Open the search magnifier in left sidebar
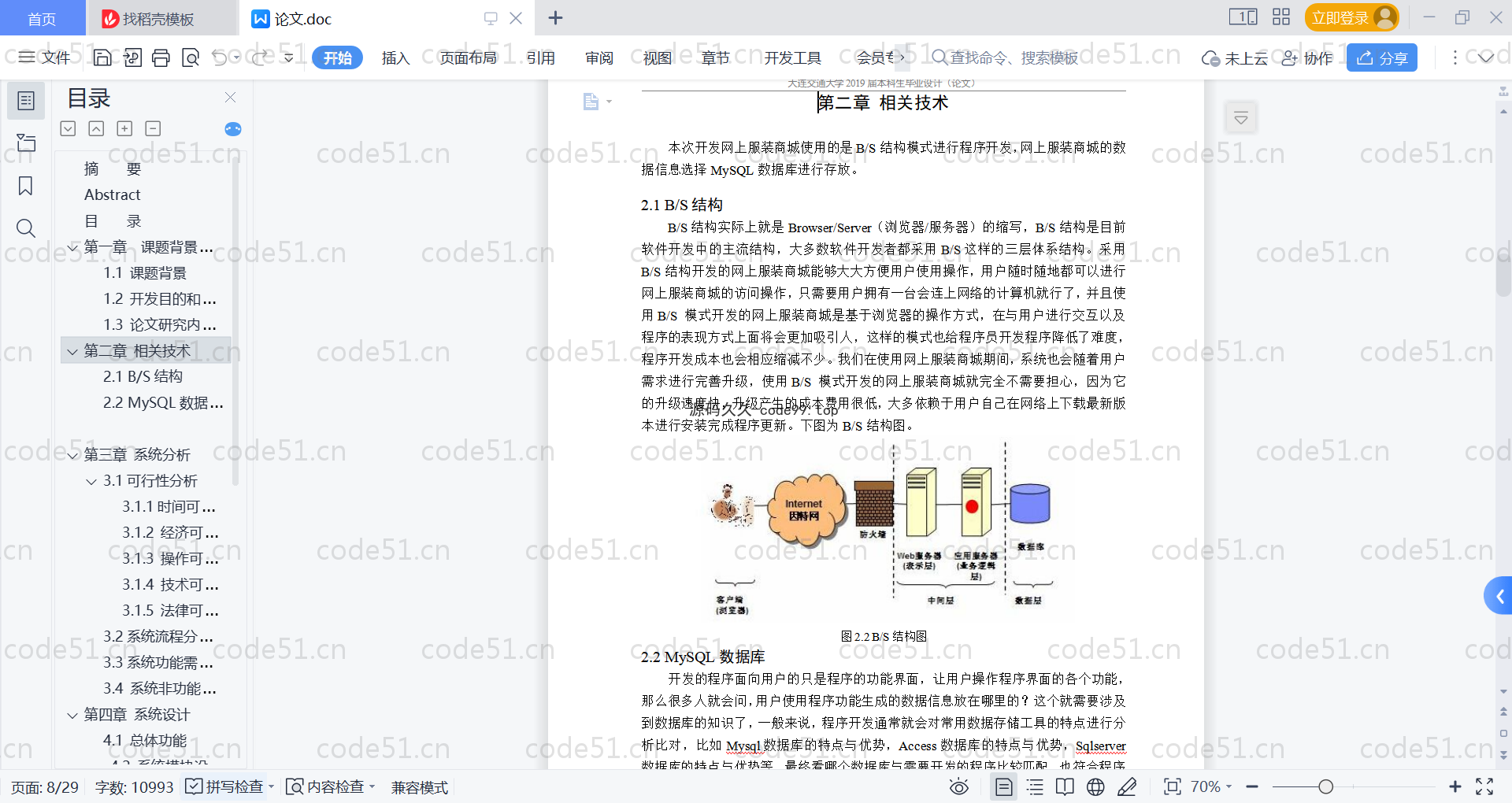1512x803 pixels. (26, 228)
